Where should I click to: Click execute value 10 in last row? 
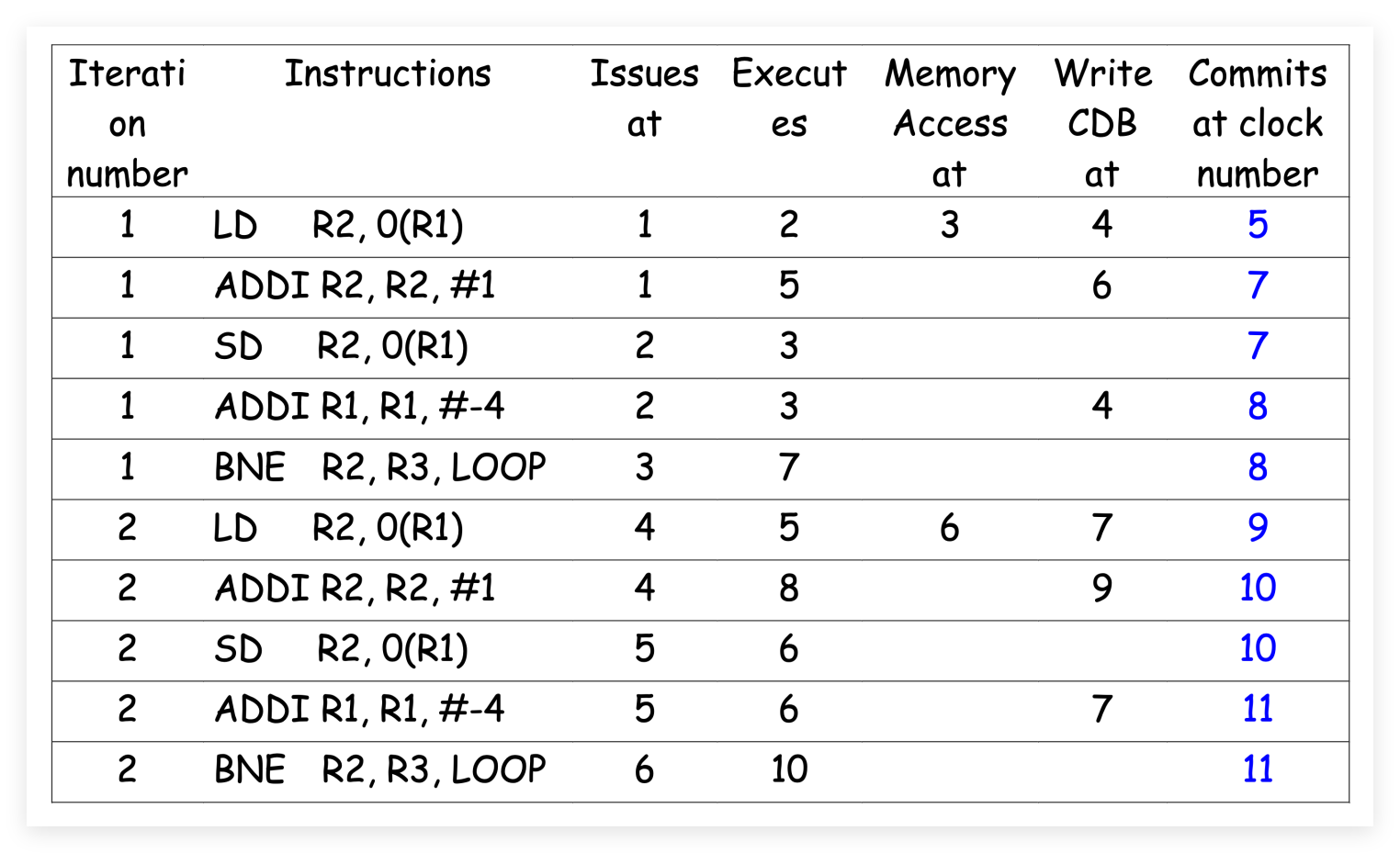789,769
